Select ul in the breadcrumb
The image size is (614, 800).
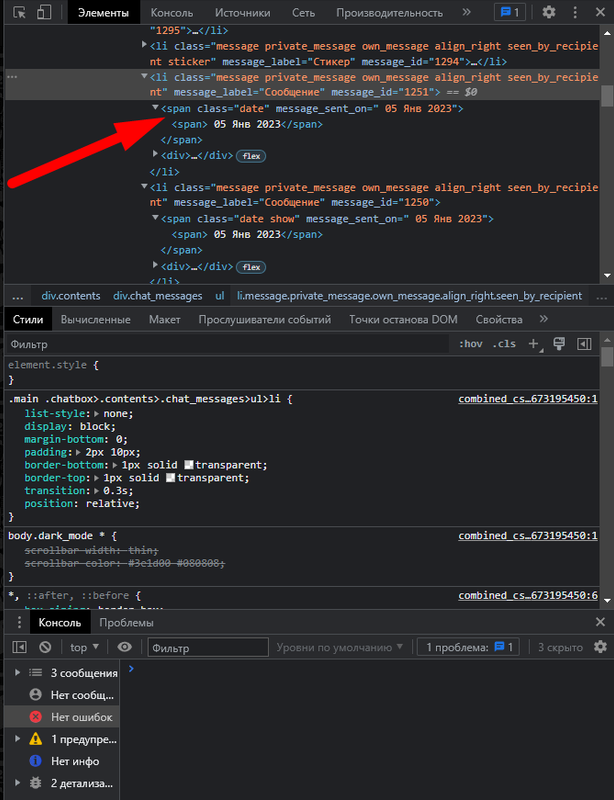coord(219,296)
